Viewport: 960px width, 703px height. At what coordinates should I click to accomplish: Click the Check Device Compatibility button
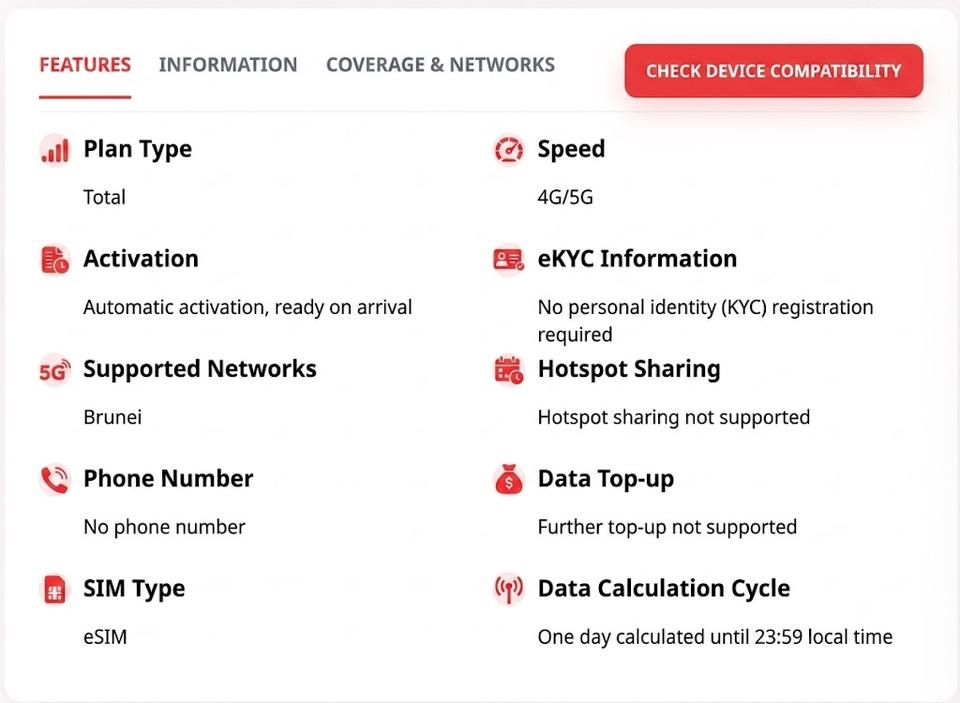(774, 70)
